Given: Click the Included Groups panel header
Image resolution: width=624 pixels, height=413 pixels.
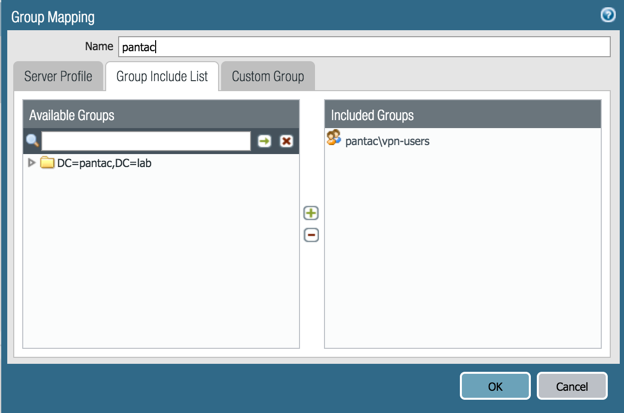Looking at the screenshot, I should click(x=463, y=115).
